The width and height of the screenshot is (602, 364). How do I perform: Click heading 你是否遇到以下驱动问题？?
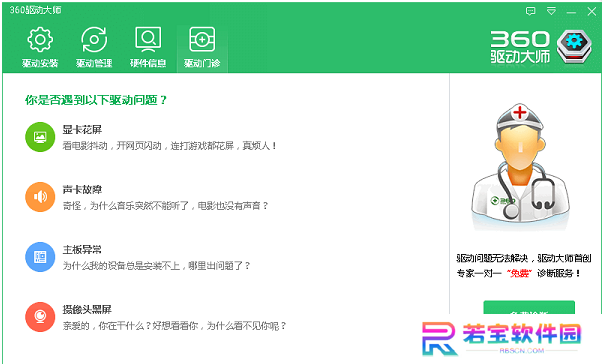point(96,100)
